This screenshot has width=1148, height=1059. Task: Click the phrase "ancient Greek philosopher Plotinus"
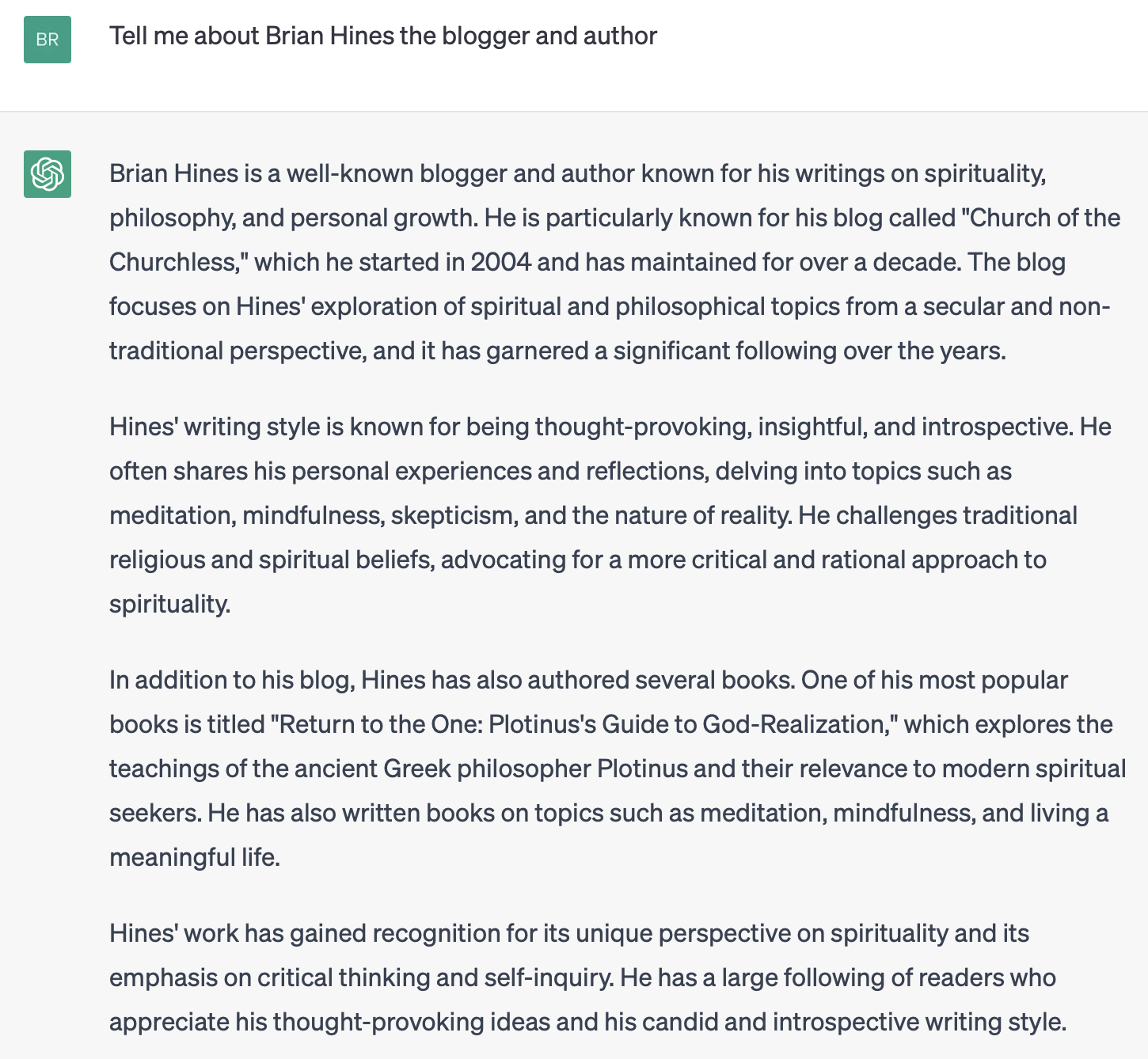(536, 769)
